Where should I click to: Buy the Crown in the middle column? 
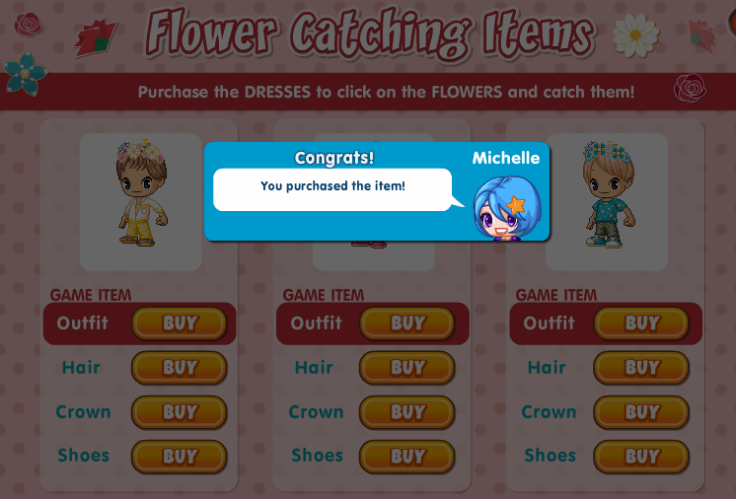coord(407,412)
